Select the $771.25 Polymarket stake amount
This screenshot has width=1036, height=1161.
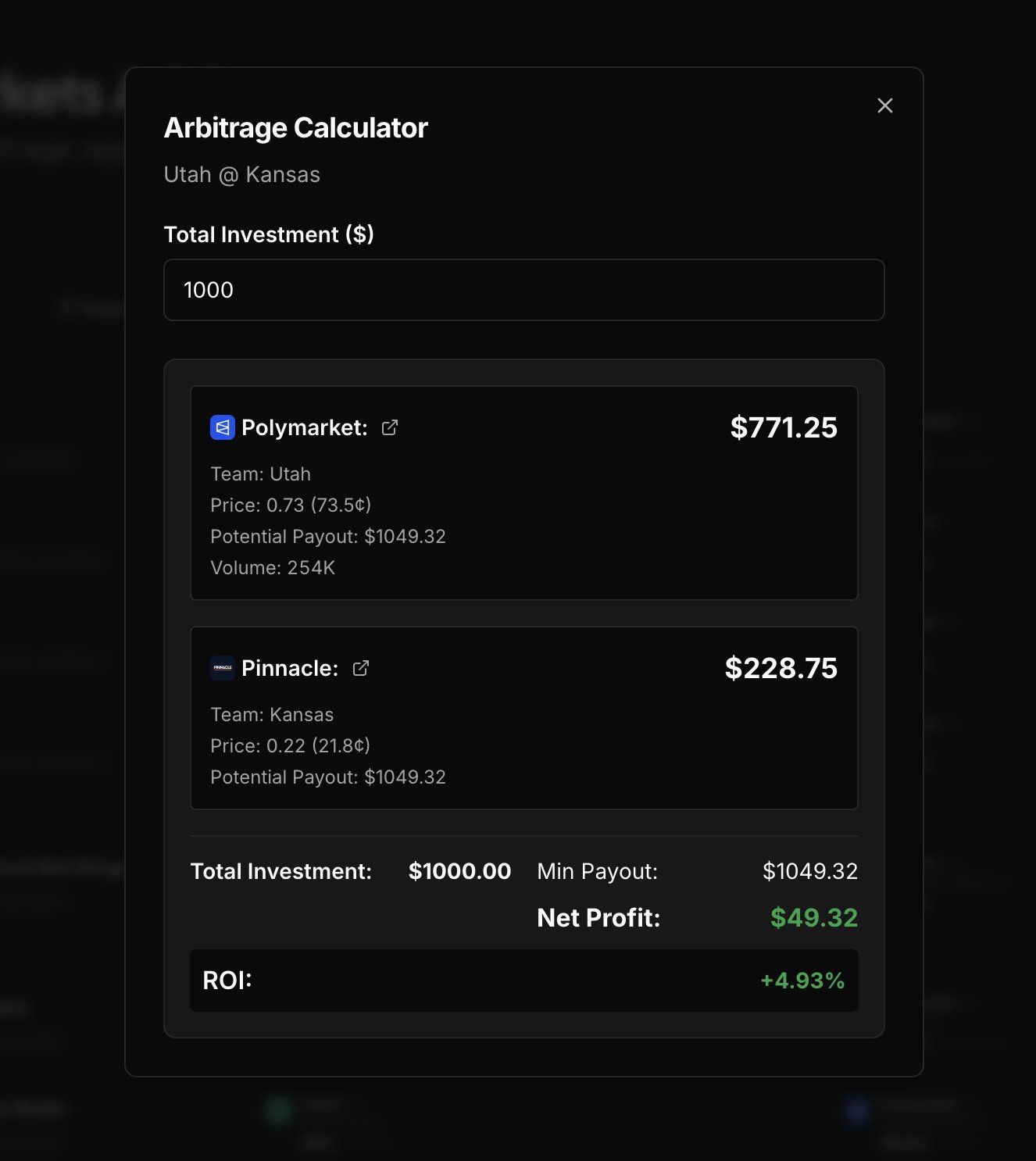tap(784, 427)
